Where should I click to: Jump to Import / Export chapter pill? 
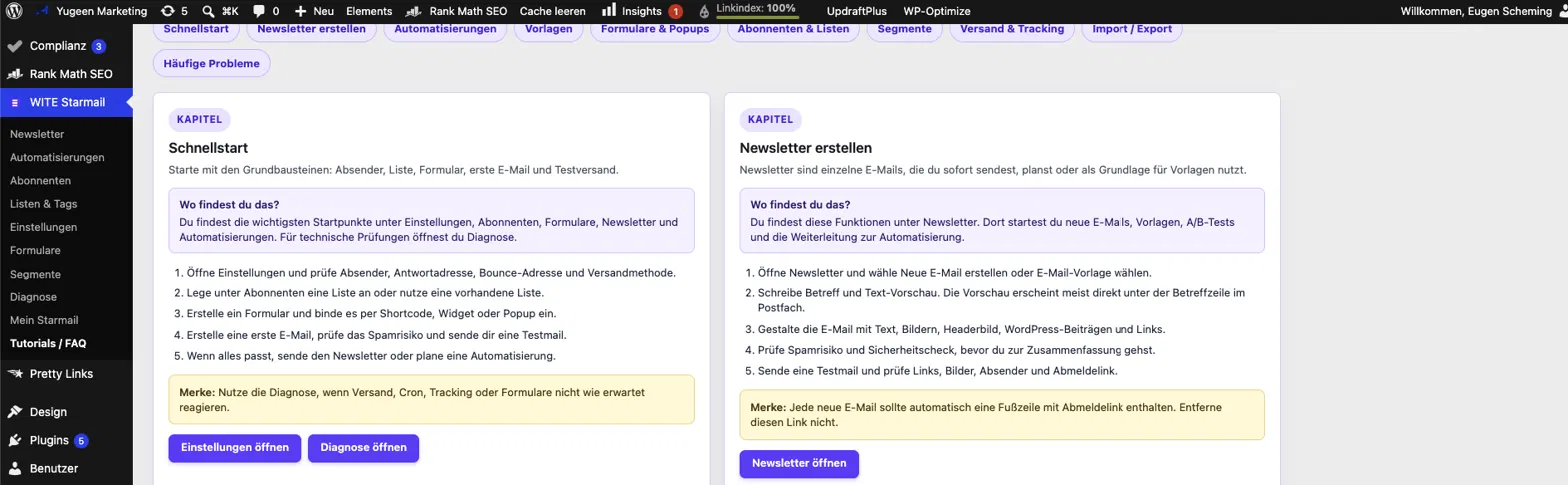click(1132, 29)
